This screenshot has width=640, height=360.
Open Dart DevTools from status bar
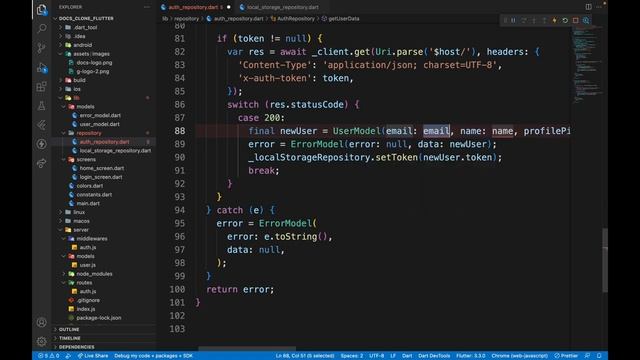(x=434, y=356)
